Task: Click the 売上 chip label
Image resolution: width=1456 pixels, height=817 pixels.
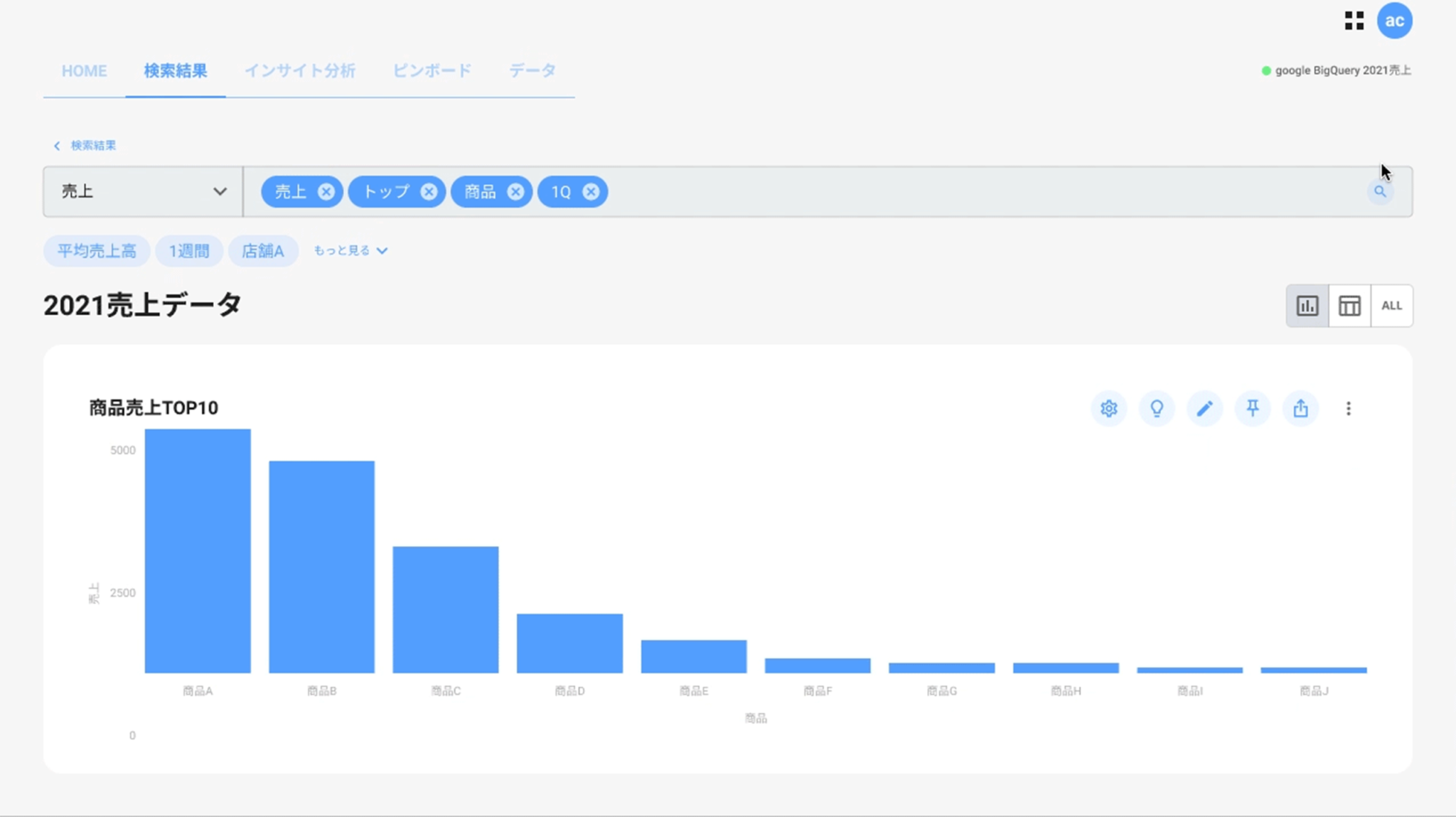Action: click(291, 192)
